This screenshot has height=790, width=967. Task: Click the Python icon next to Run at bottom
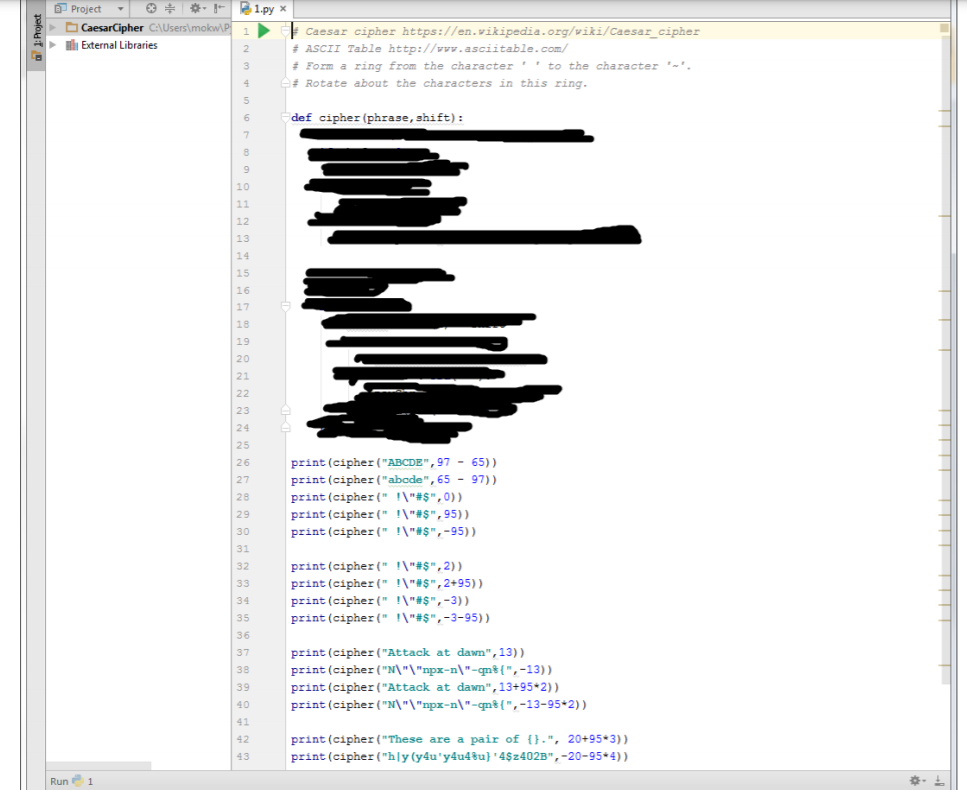(75, 780)
